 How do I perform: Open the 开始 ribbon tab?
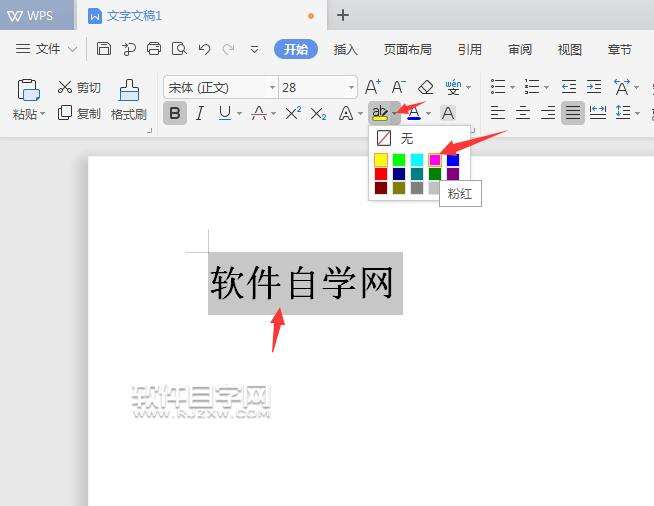coord(296,49)
